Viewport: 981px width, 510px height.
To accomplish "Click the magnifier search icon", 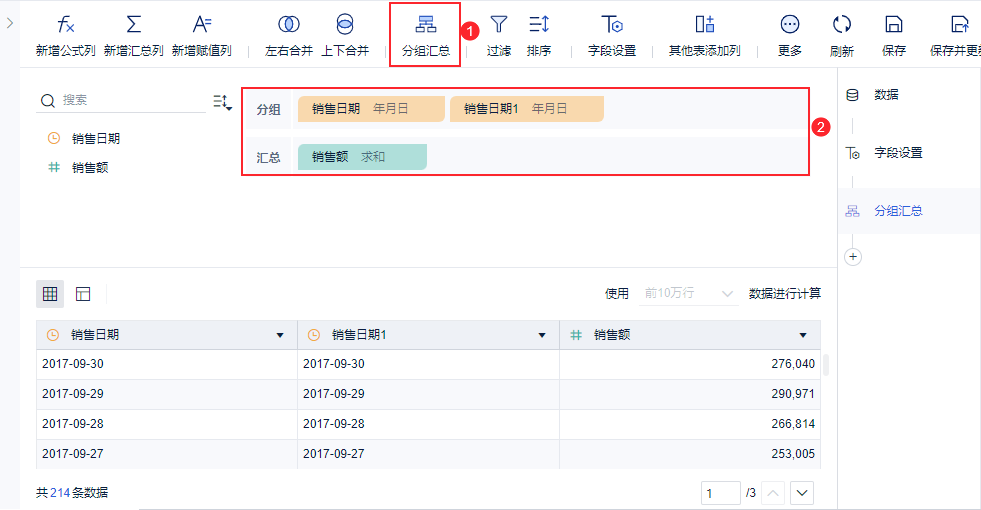I will point(48,100).
